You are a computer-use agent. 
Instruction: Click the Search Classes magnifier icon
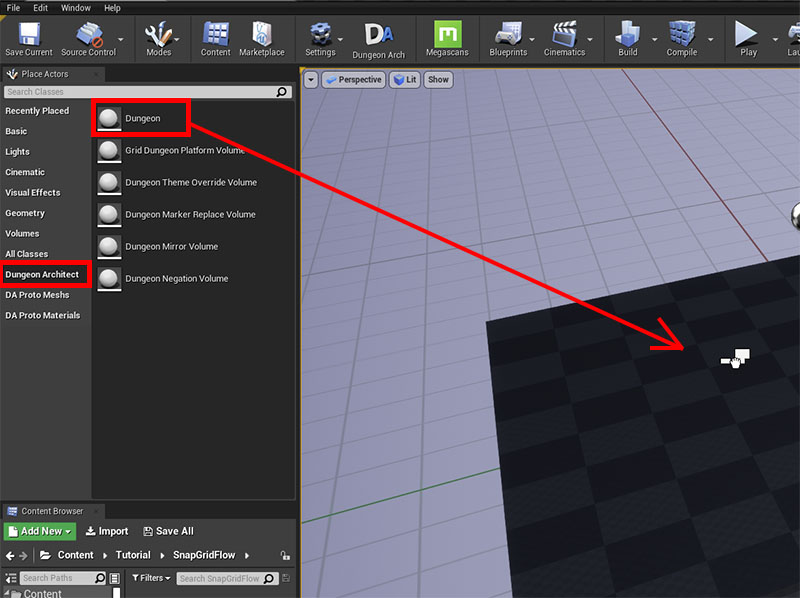[282, 92]
